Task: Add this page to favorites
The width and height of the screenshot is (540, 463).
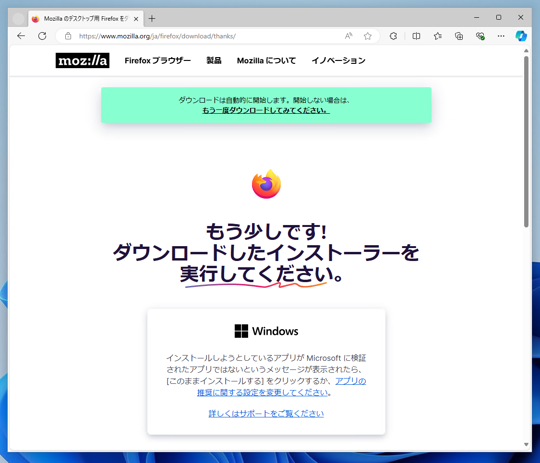Action: (x=367, y=36)
